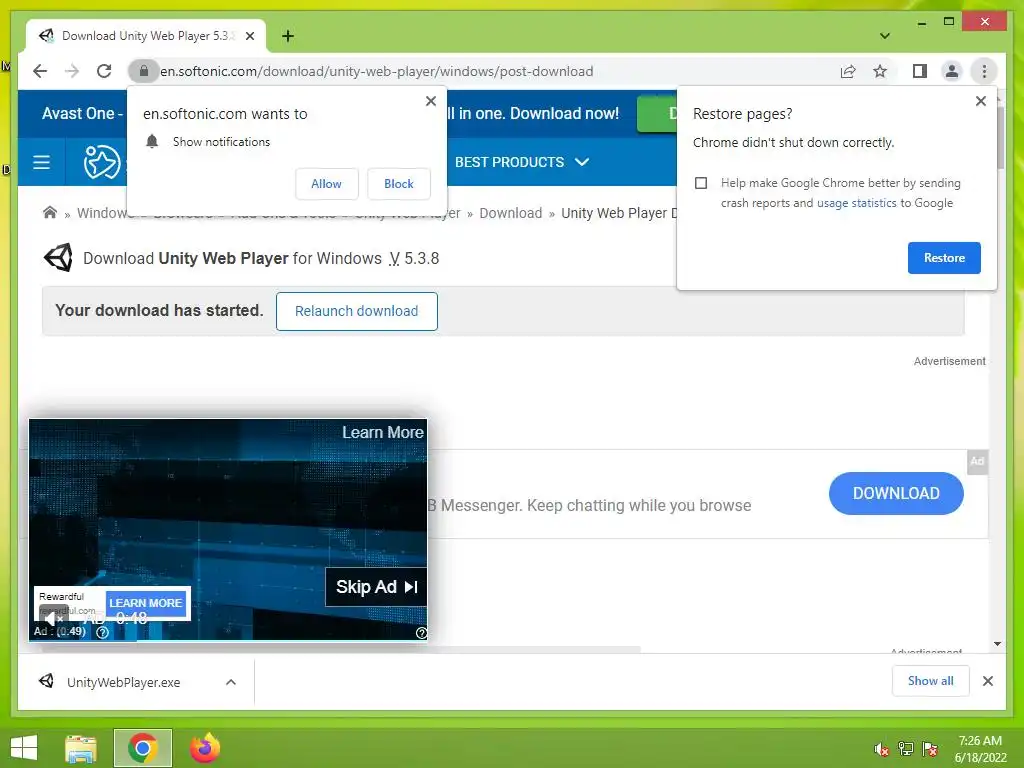
Task: Skip the video ad
Action: pos(376,586)
